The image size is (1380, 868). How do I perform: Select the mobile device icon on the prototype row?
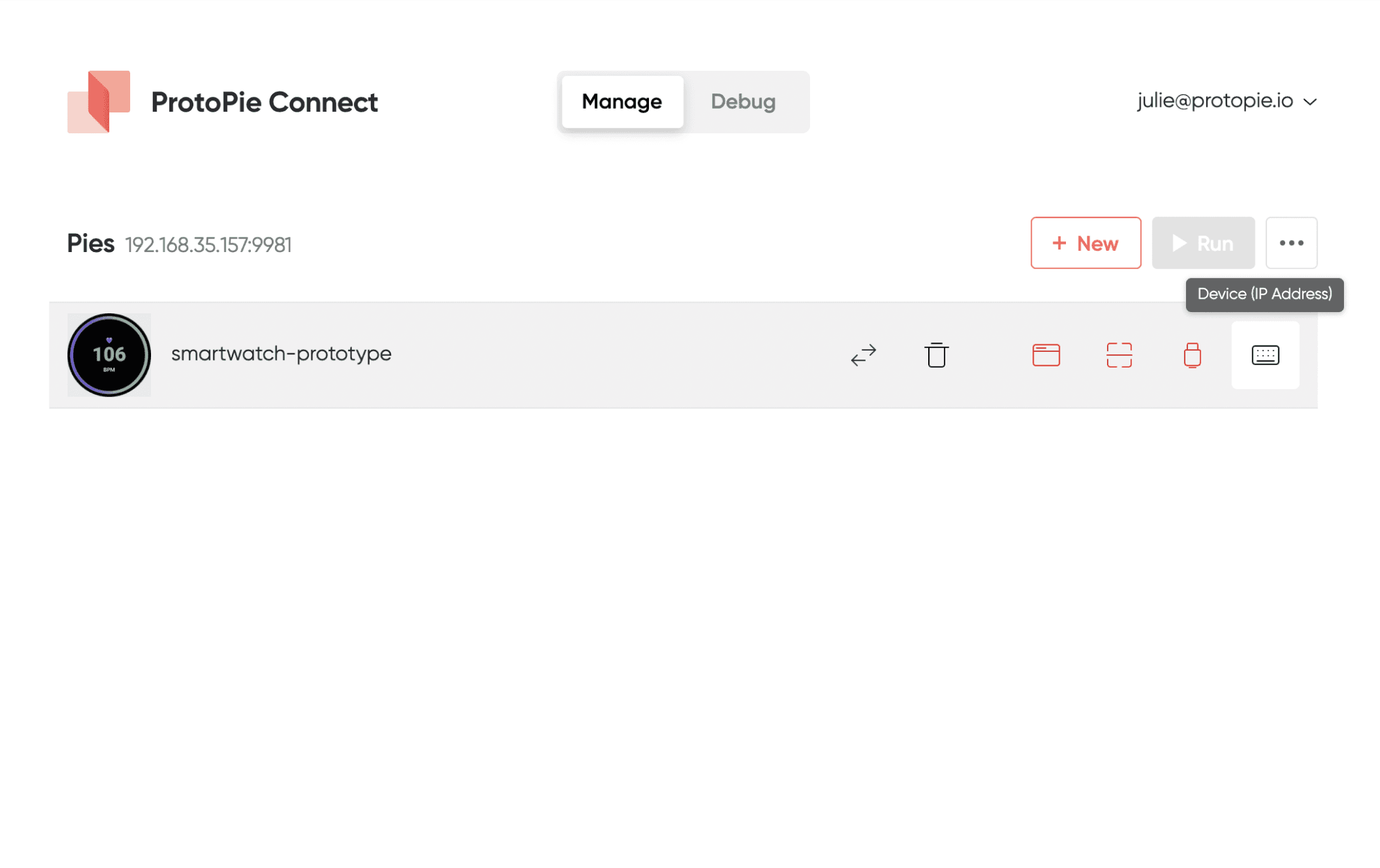pyautogui.click(x=1192, y=355)
